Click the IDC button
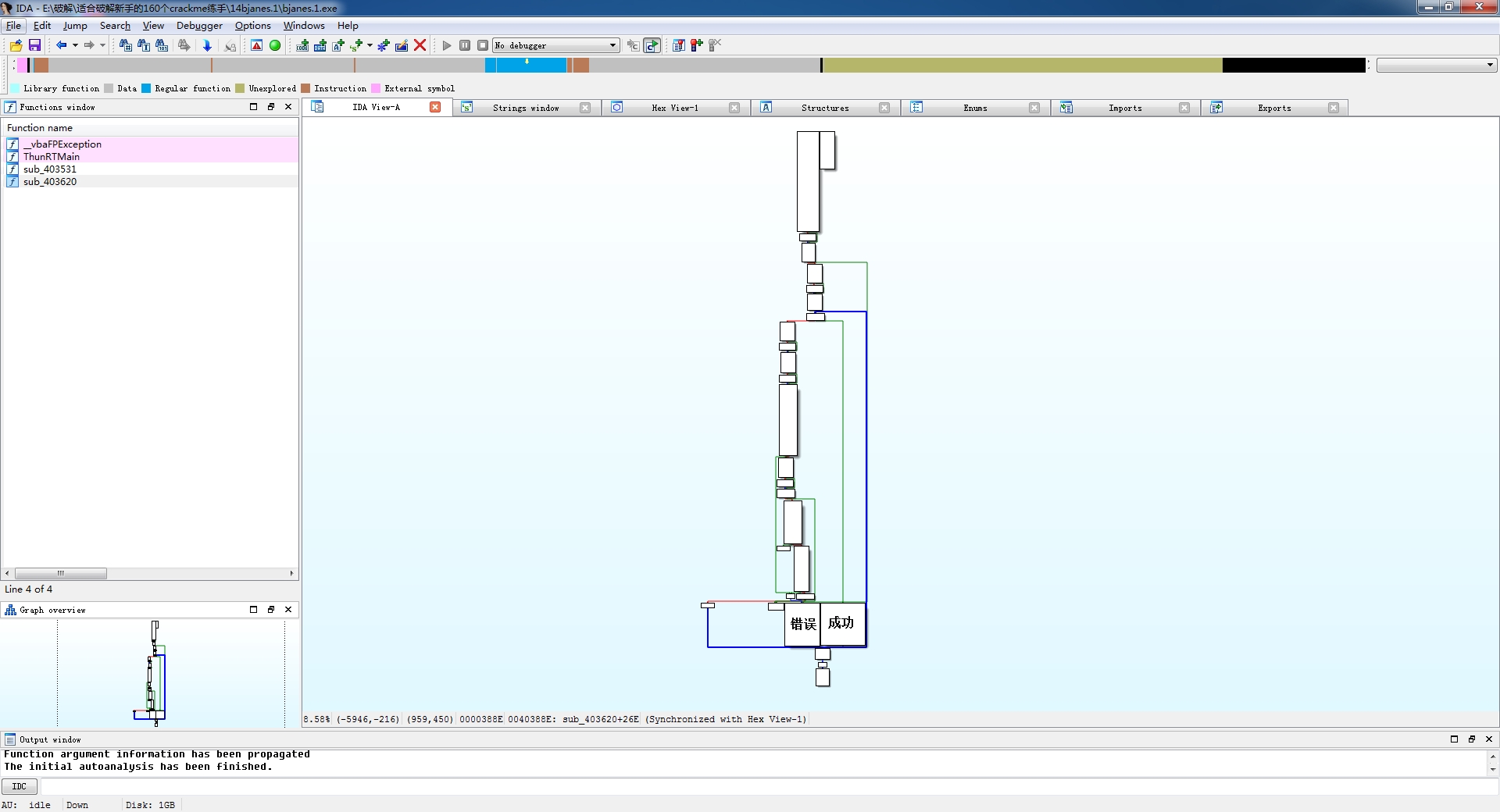Viewport: 1500px width, 812px height. tap(20, 786)
